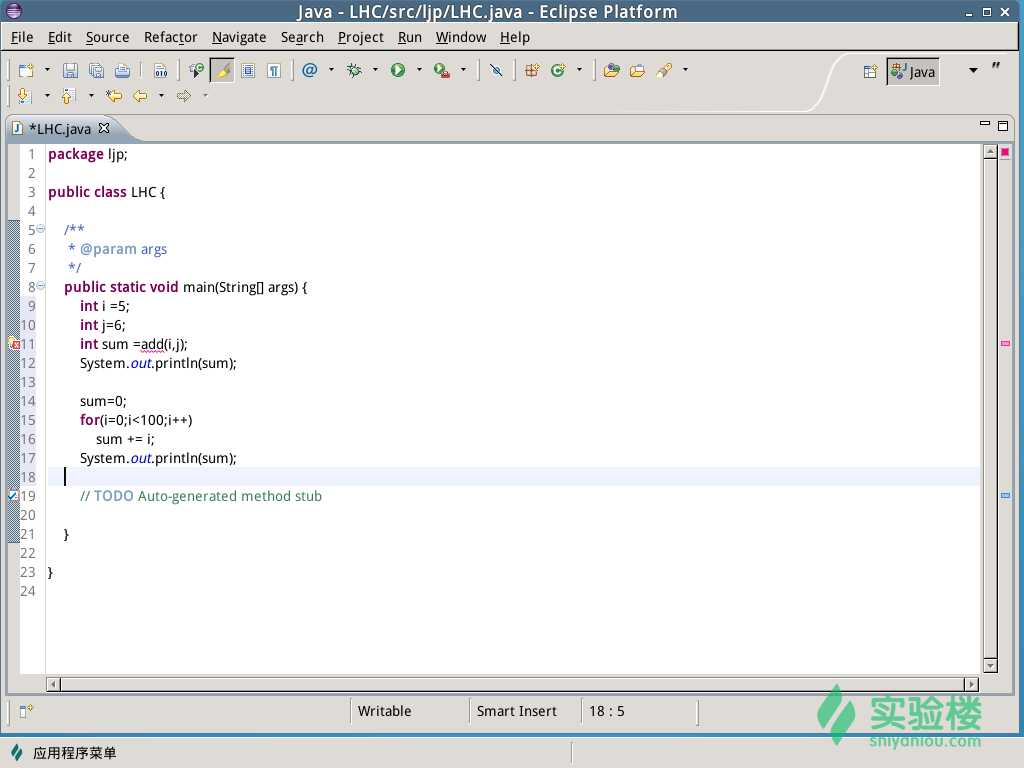
Task: Select the *LHC.java editor tab
Action: 60,129
